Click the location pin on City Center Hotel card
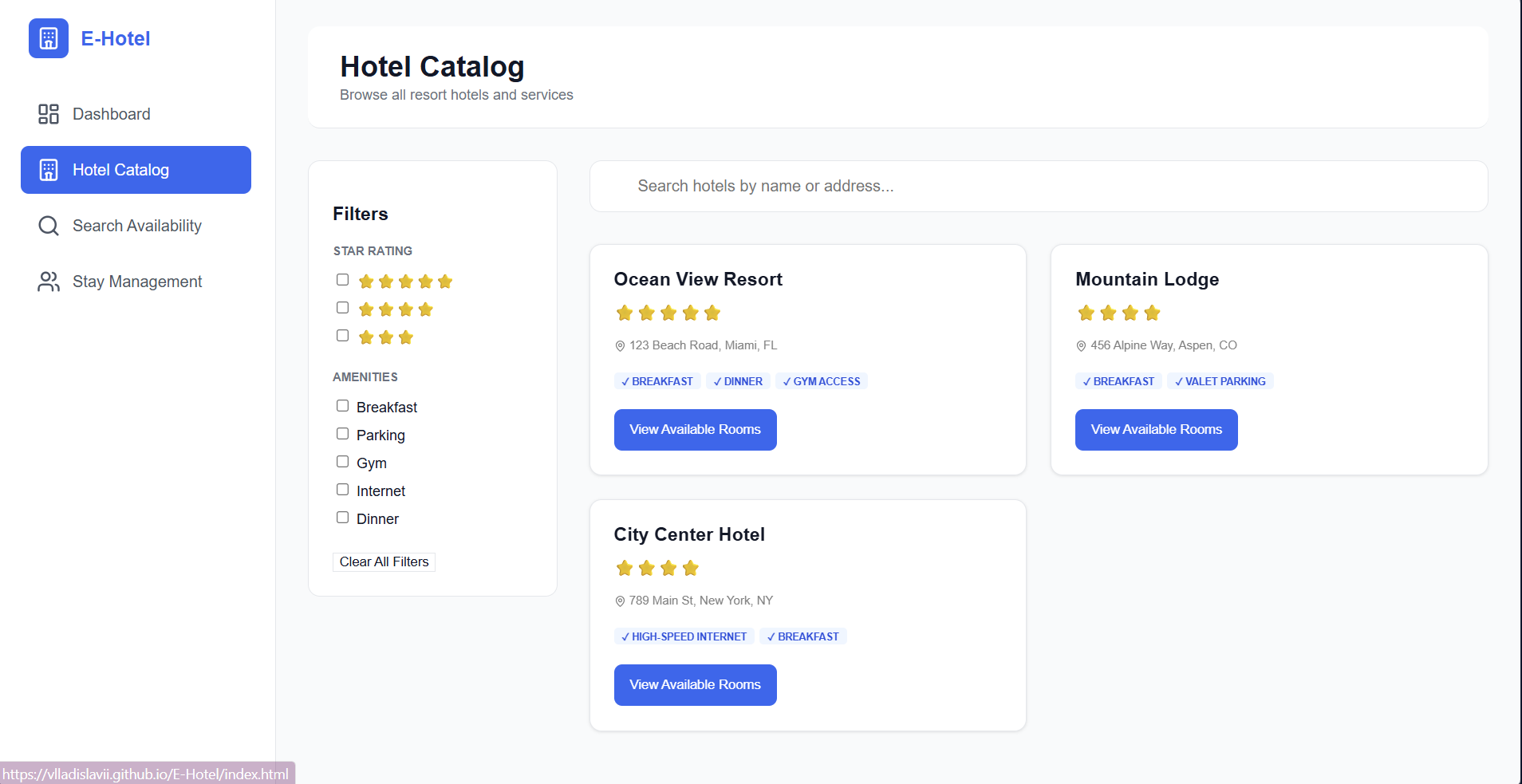The image size is (1522, 784). [x=620, y=601]
